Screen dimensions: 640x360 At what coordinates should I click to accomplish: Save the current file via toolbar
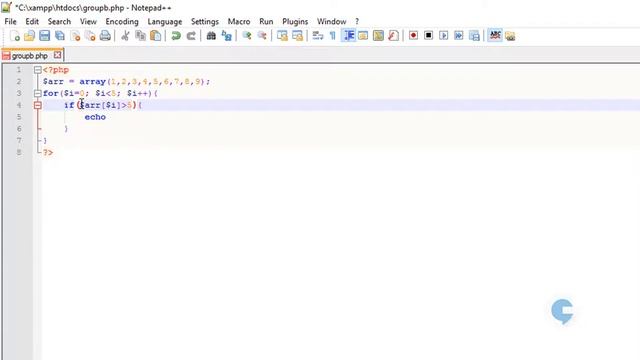coord(44,36)
